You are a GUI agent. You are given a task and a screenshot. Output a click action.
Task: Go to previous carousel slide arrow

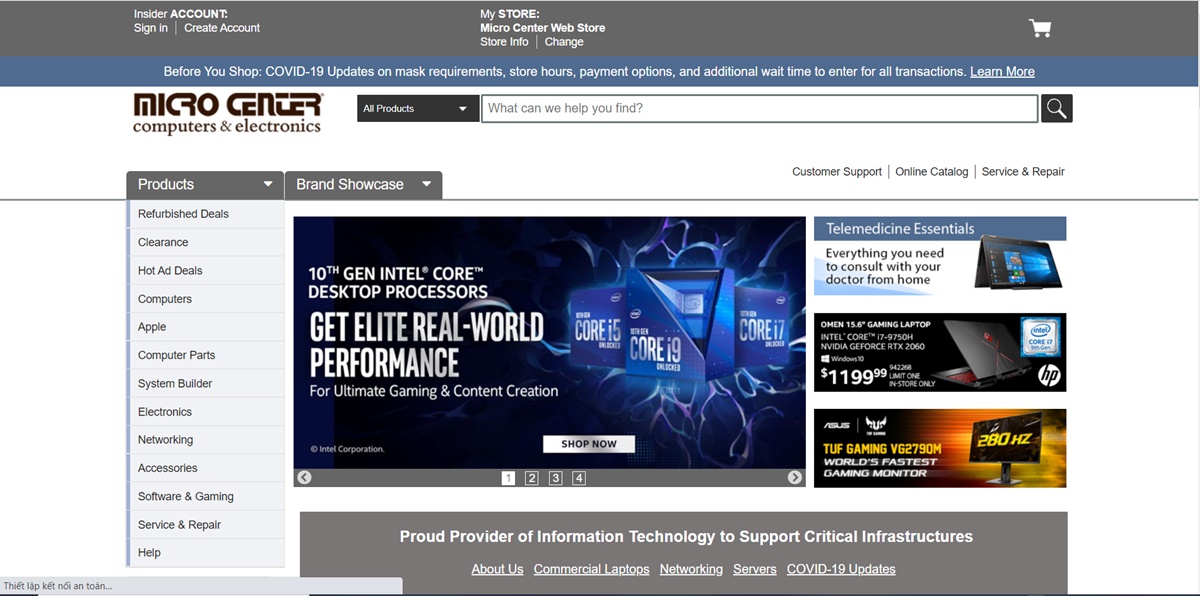pyautogui.click(x=304, y=478)
